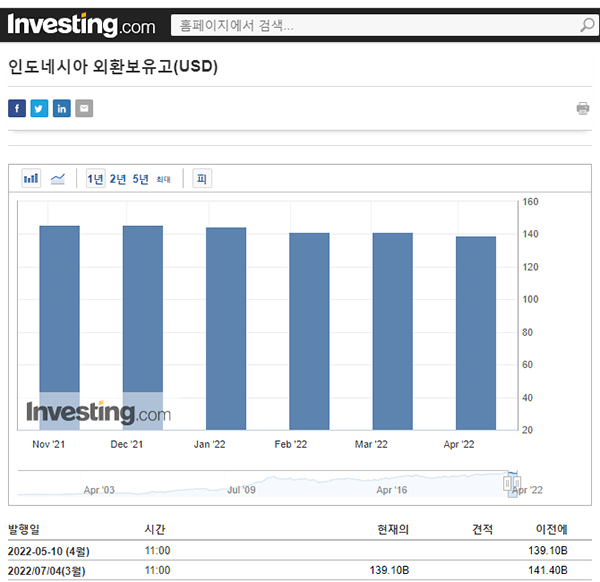Image resolution: width=600 pixels, height=582 pixels.
Task: Switch to line chart view
Action: pyautogui.click(x=58, y=179)
